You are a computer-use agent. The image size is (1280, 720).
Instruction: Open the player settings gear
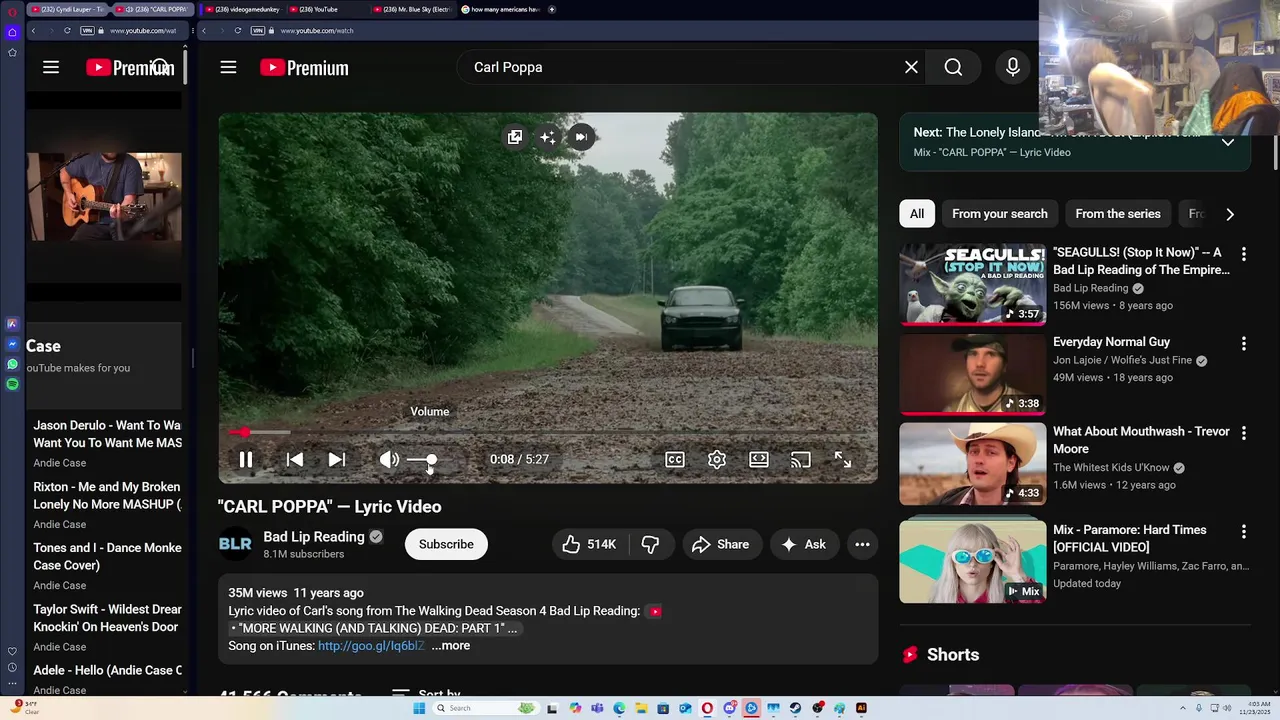click(x=717, y=460)
